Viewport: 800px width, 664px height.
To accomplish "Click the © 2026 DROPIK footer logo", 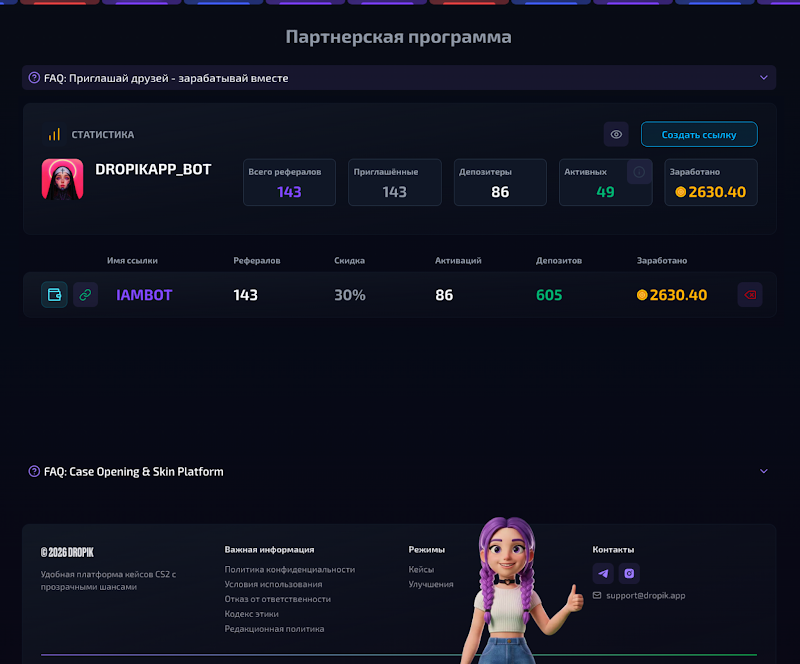I will click(x=67, y=552).
